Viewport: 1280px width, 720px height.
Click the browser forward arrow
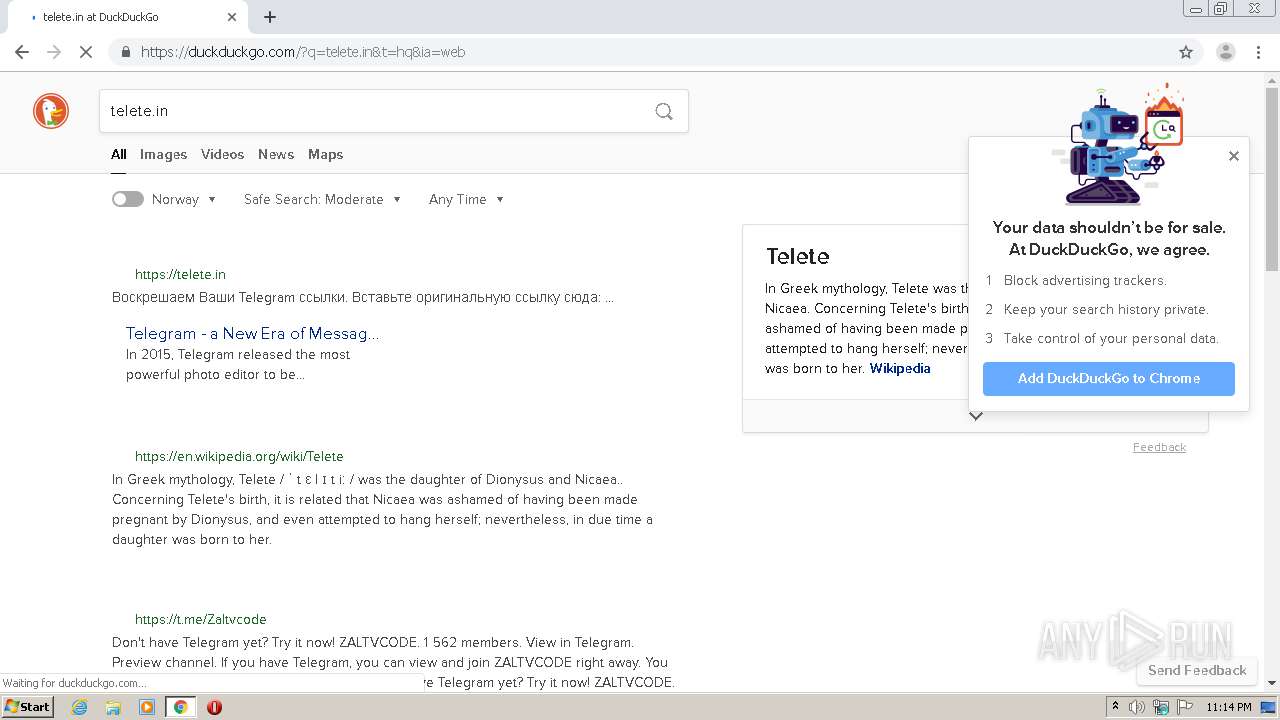pyautogui.click(x=54, y=52)
